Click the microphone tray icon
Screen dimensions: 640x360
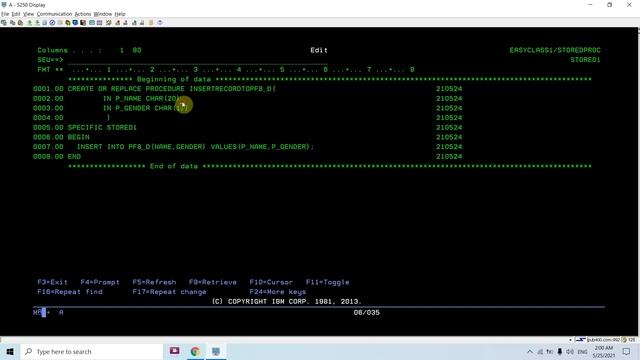tap(560, 351)
